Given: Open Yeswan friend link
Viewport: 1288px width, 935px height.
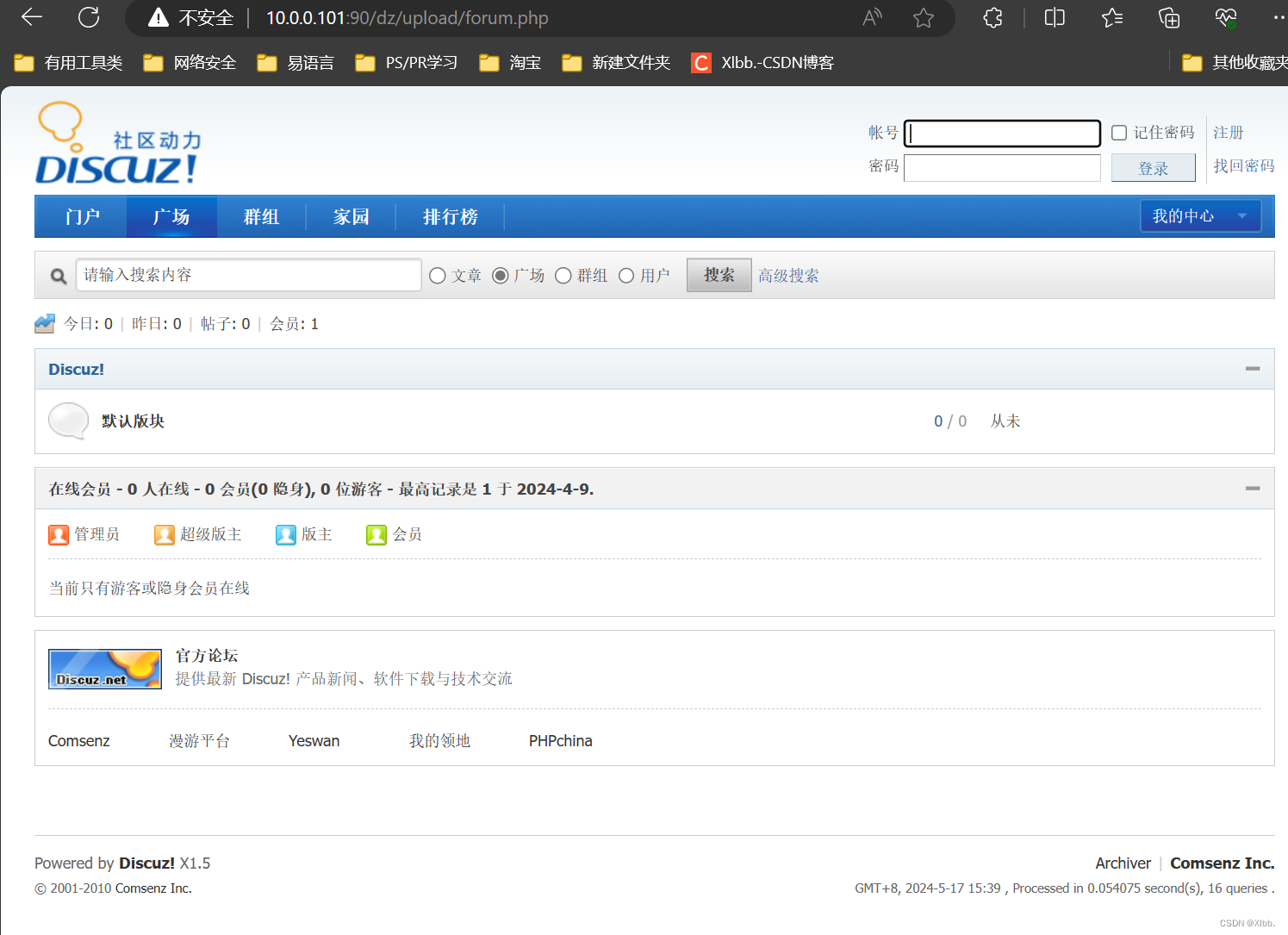Looking at the screenshot, I should [x=314, y=741].
